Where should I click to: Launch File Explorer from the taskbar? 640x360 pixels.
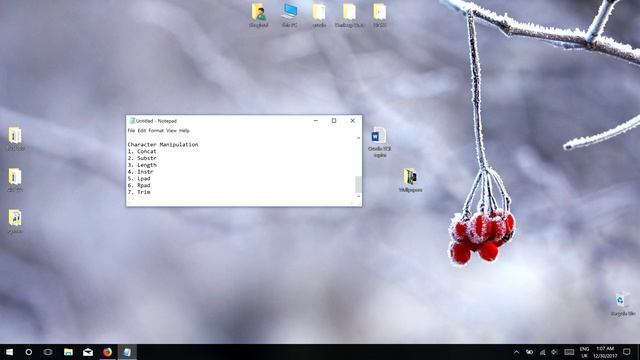68,352
